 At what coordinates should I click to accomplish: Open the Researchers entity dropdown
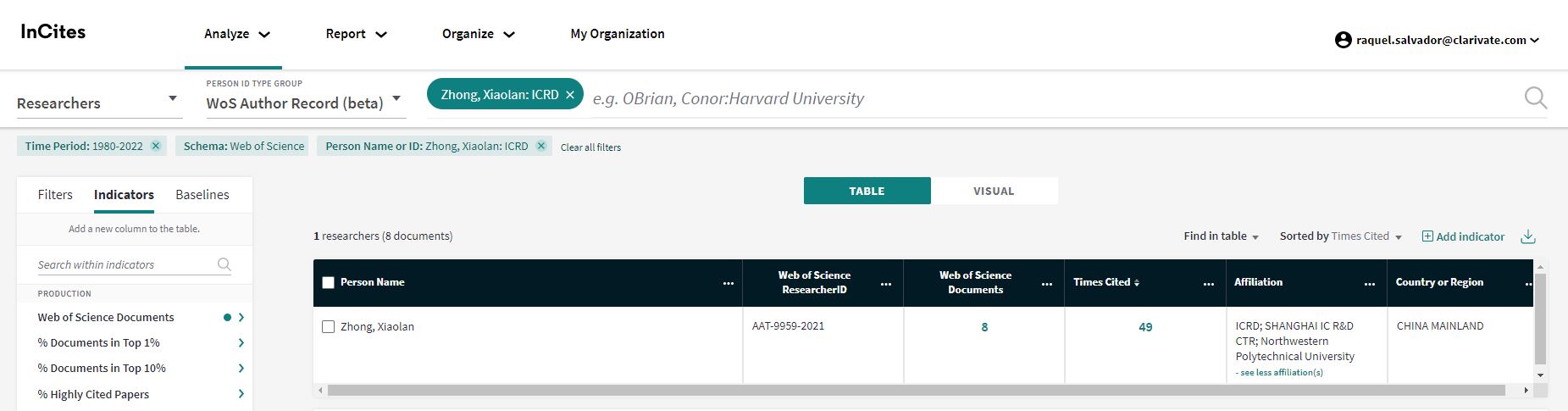(98, 103)
